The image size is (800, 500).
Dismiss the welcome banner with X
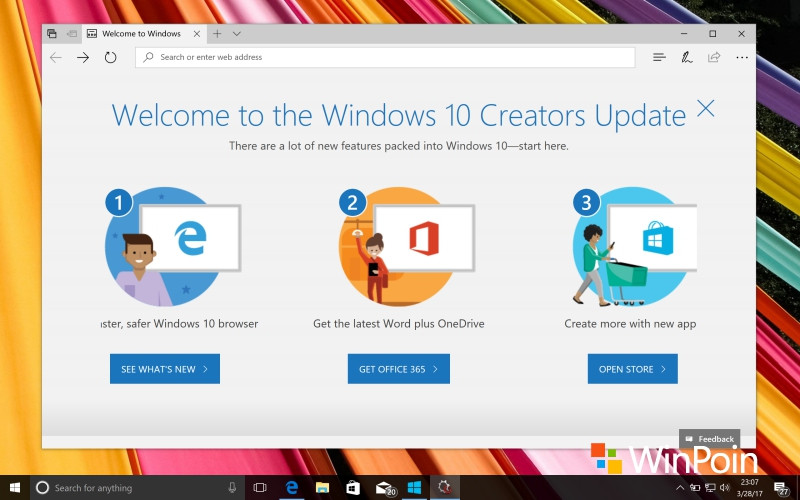(706, 108)
